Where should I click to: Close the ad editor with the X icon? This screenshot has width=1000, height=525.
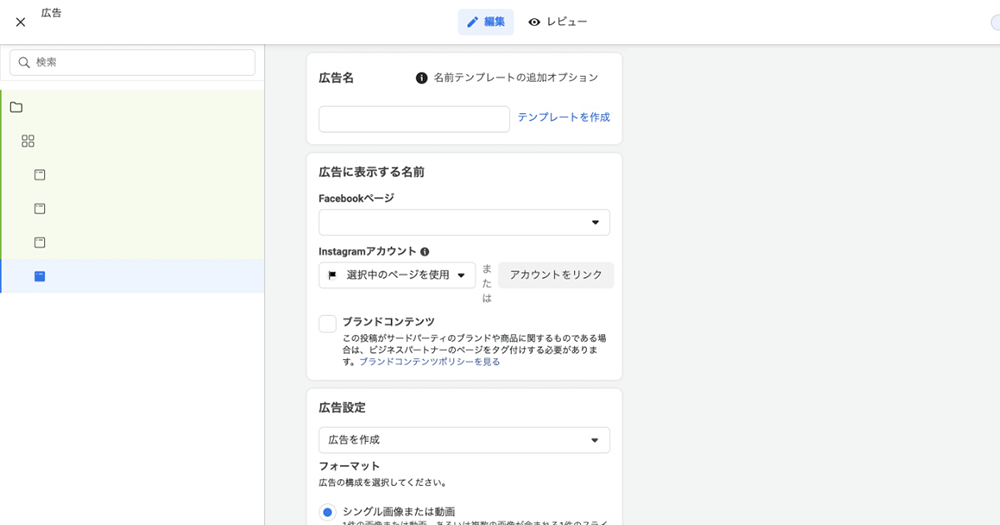tap(20, 22)
